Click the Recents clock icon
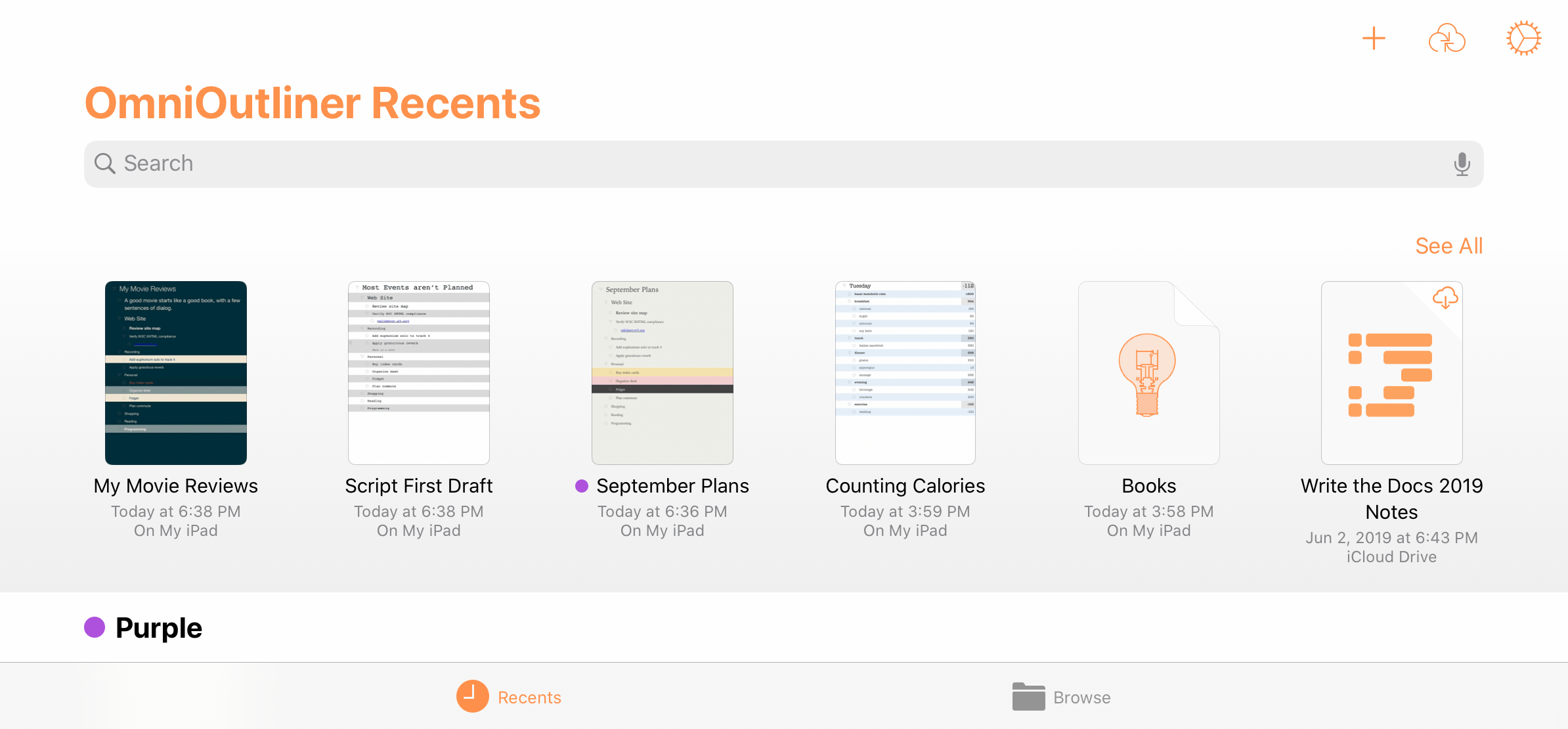This screenshot has width=1568, height=729. click(473, 696)
